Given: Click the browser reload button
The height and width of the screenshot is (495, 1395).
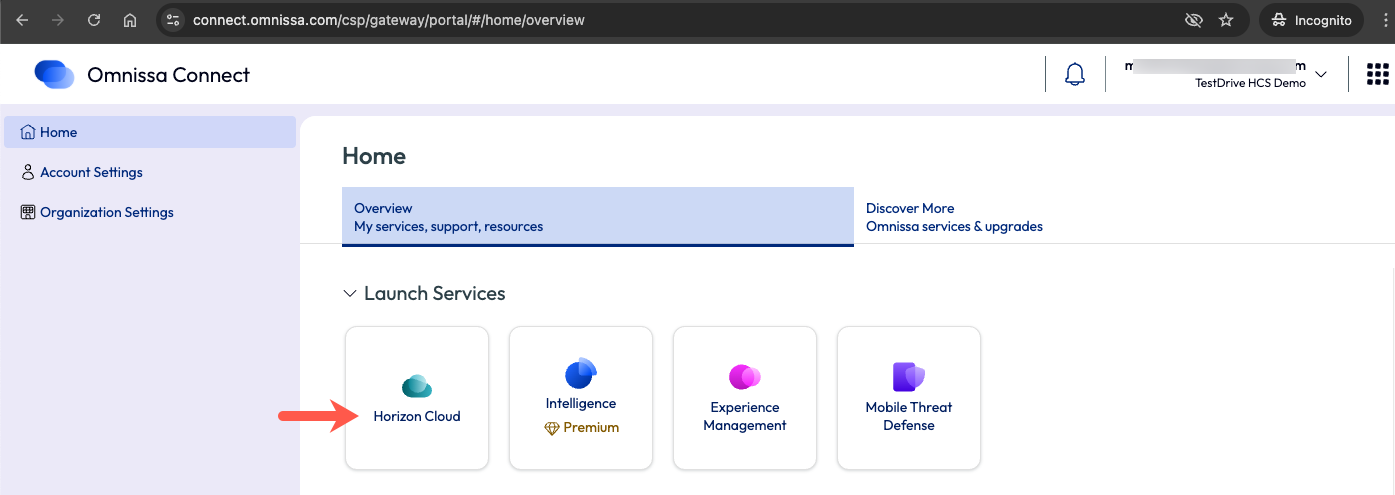Looking at the screenshot, I should click(94, 20).
